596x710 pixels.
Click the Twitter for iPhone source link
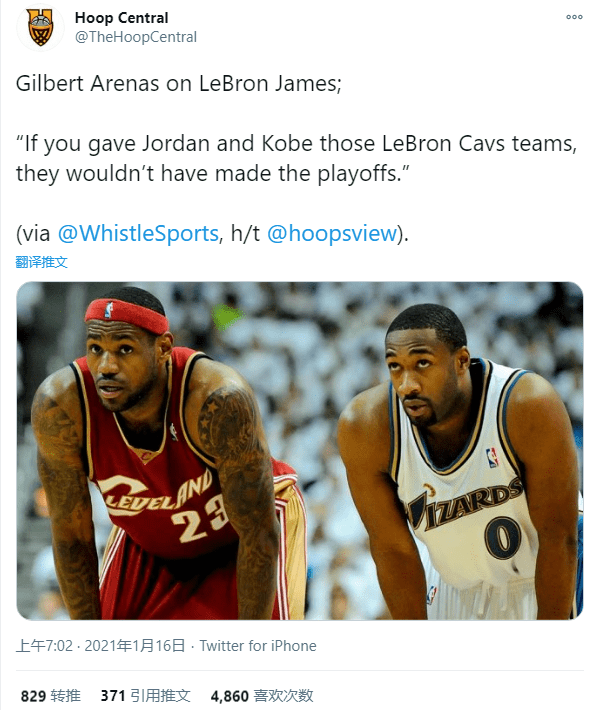258,645
